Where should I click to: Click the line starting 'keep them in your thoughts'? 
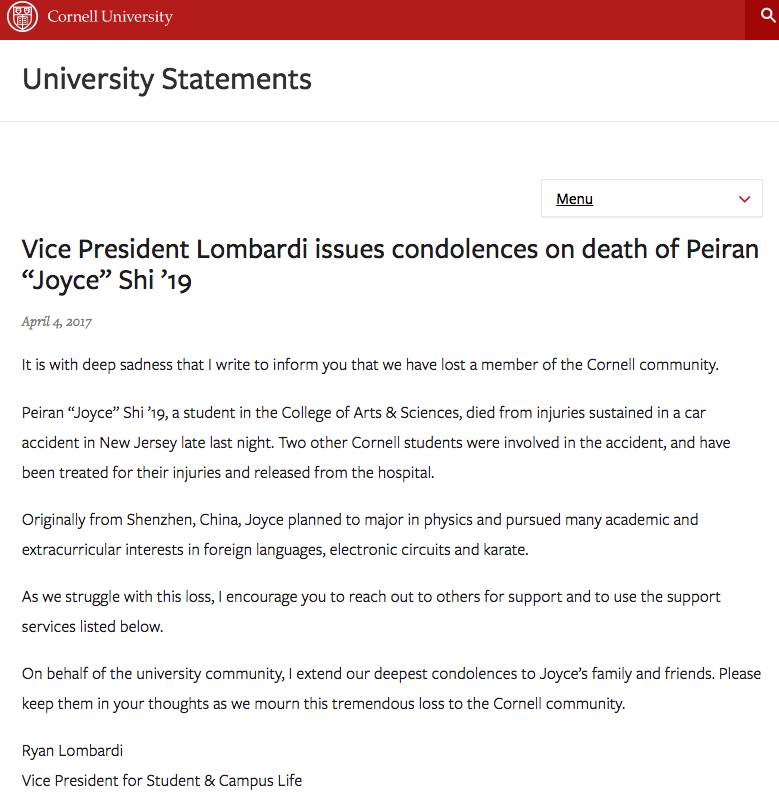[x=323, y=704]
